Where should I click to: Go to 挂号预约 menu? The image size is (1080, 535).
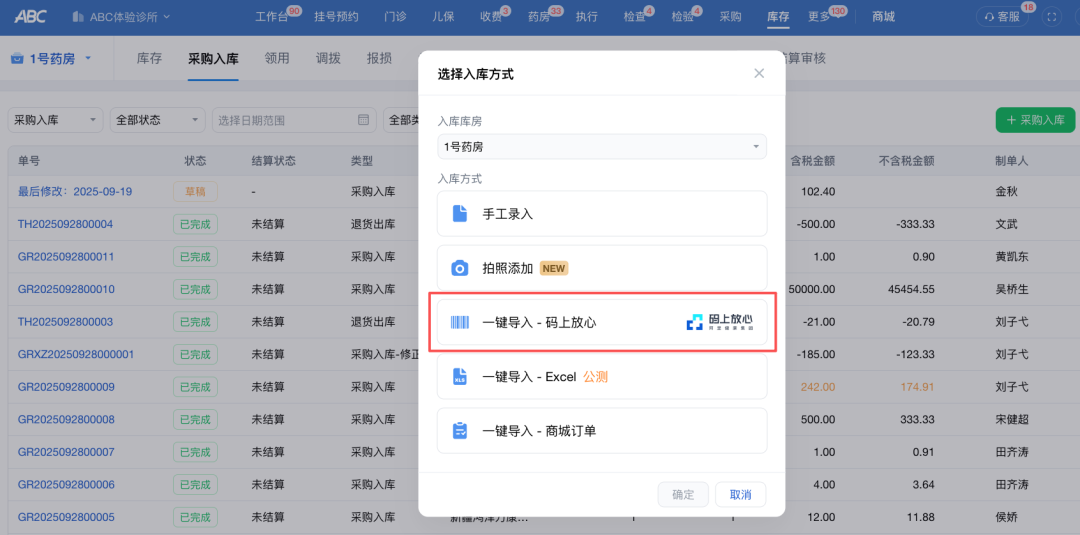pyautogui.click(x=336, y=17)
